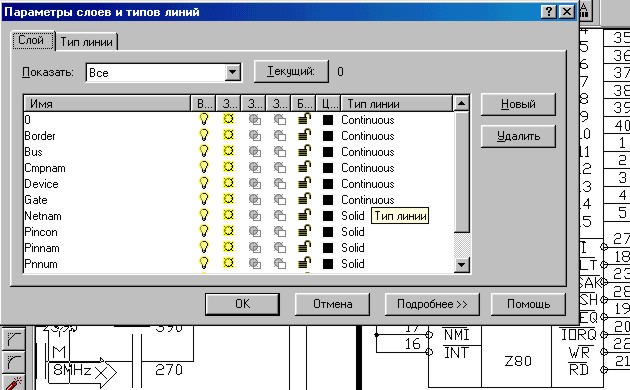Click Z80 label in the schematic

coord(518,361)
